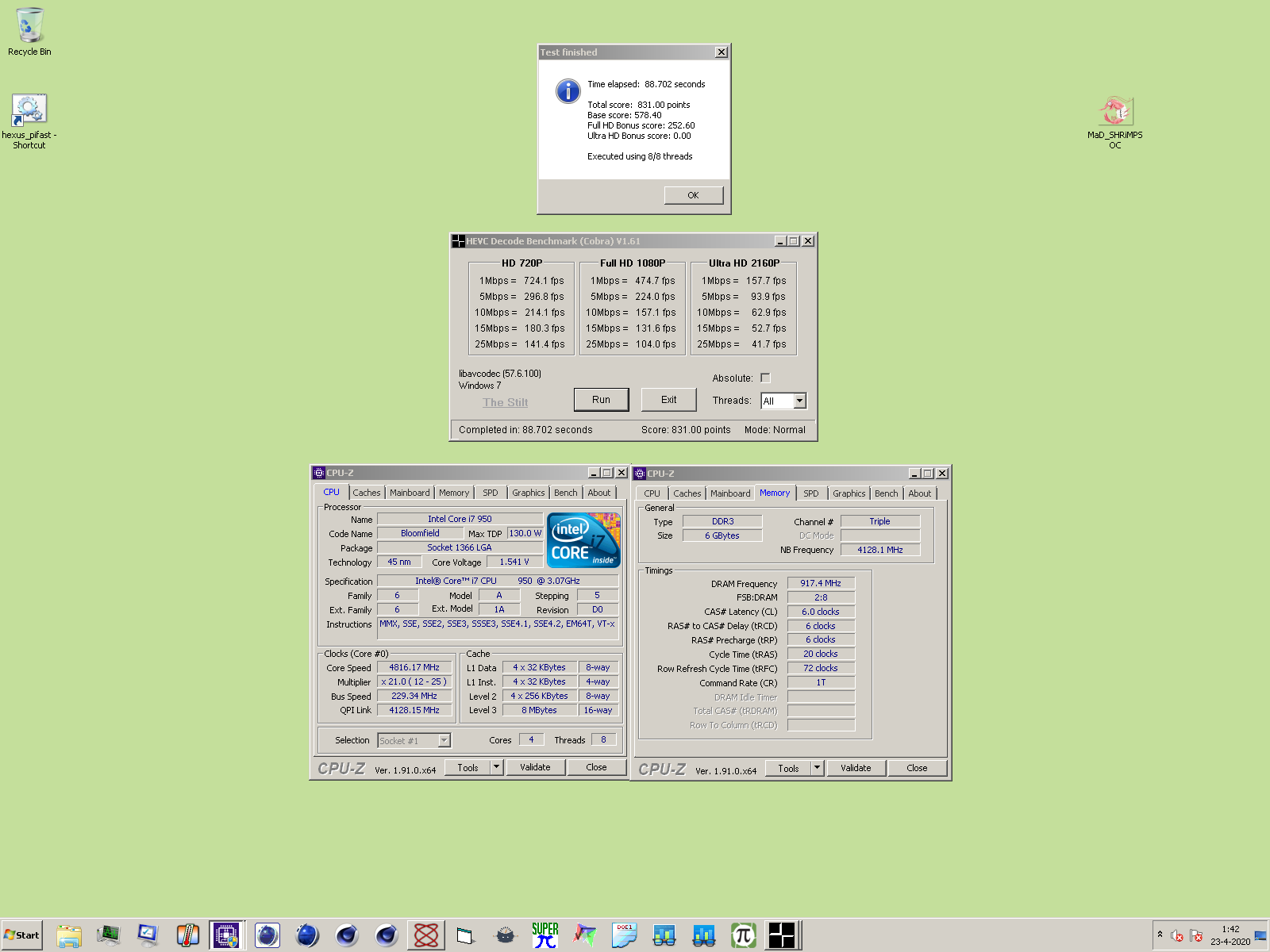
Task: Close the Test finished dialog
Action: pyautogui.click(x=722, y=52)
